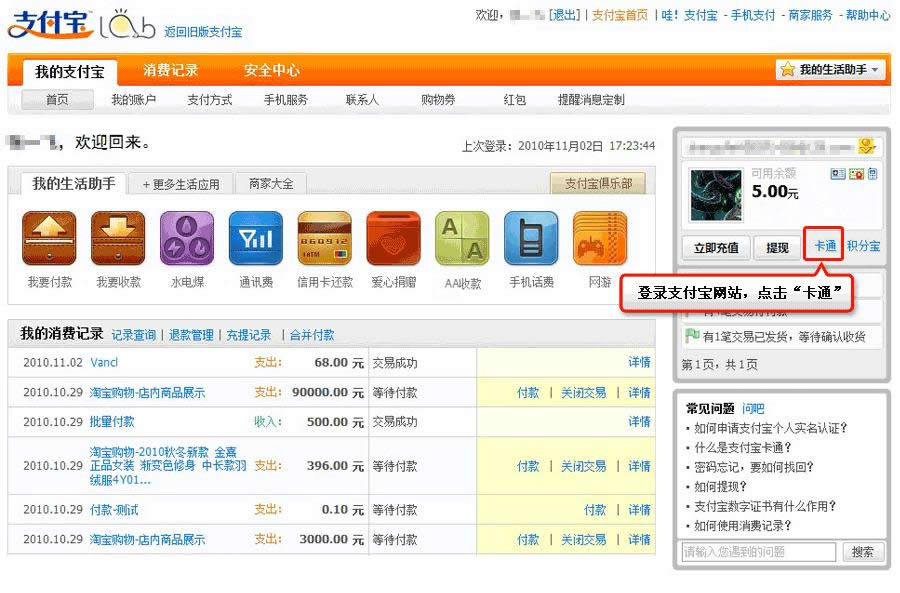Switch to the 消费记录 main tab
This screenshot has width=900, height=593.
click(170, 70)
